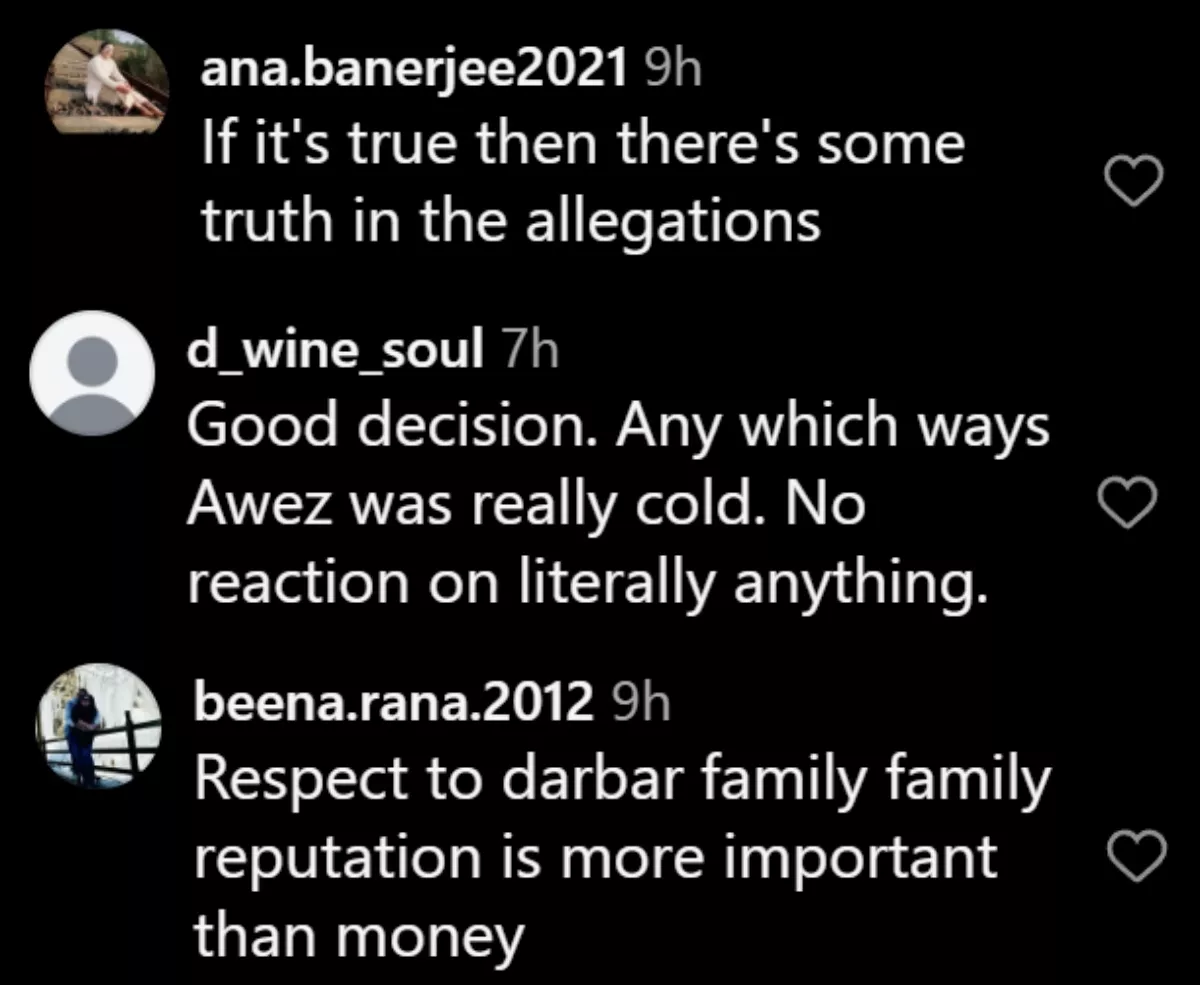
Task: Open d_wine_soul's default gray avatar
Action: pos(92,373)
